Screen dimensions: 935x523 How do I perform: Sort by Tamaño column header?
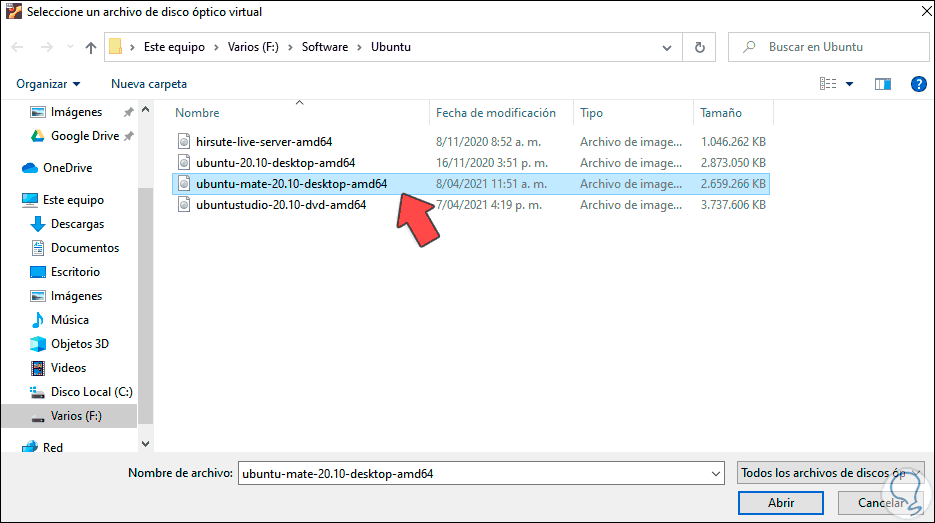[x=720, y=113]
